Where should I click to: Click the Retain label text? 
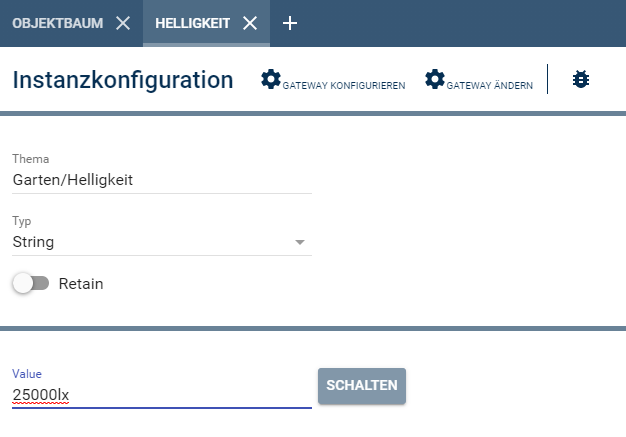pos(81,284)
